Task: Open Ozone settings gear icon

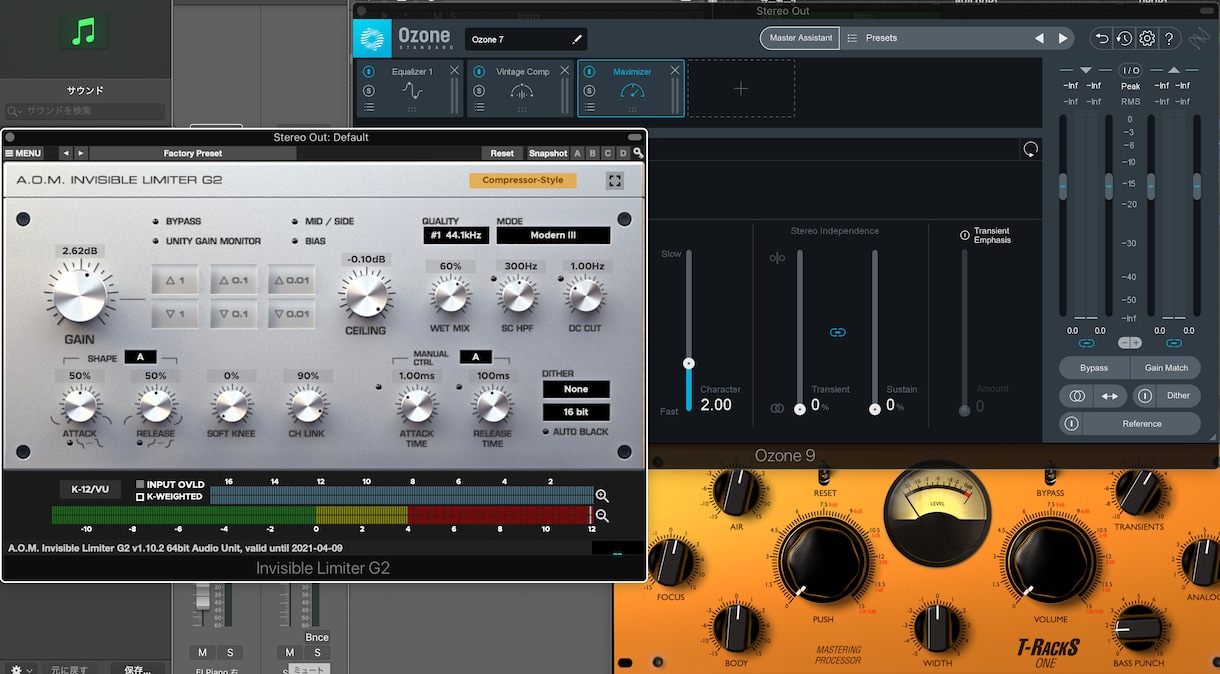Action: click(1147, 38)
